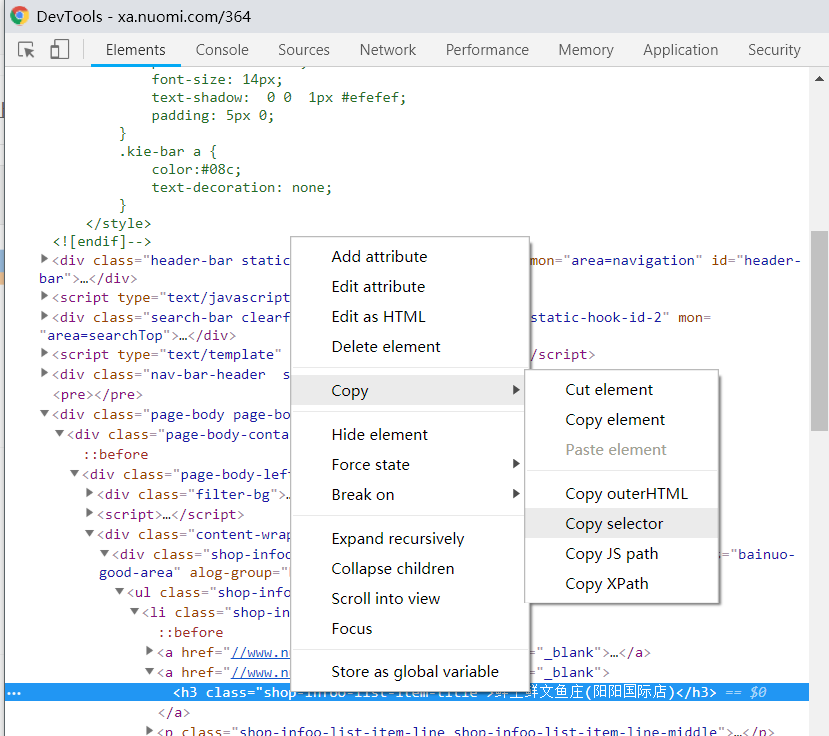
Task: Select Cut element in submenu
Action: (622, 390)
